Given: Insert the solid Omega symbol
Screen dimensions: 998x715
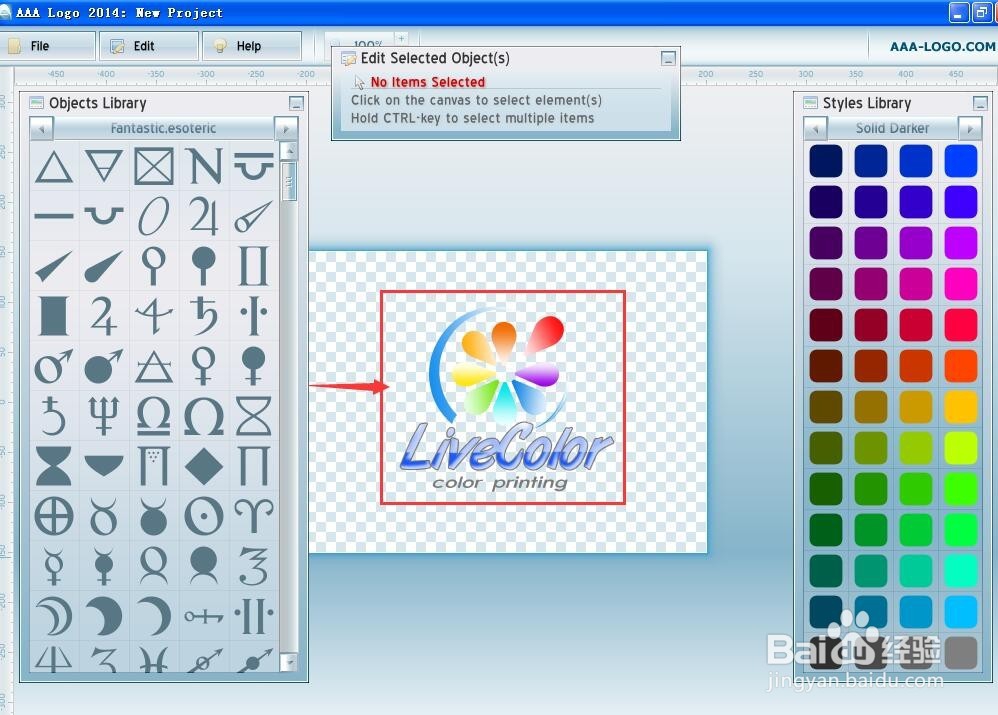Looking at the screenshot, I should click(x=204, y=416).
